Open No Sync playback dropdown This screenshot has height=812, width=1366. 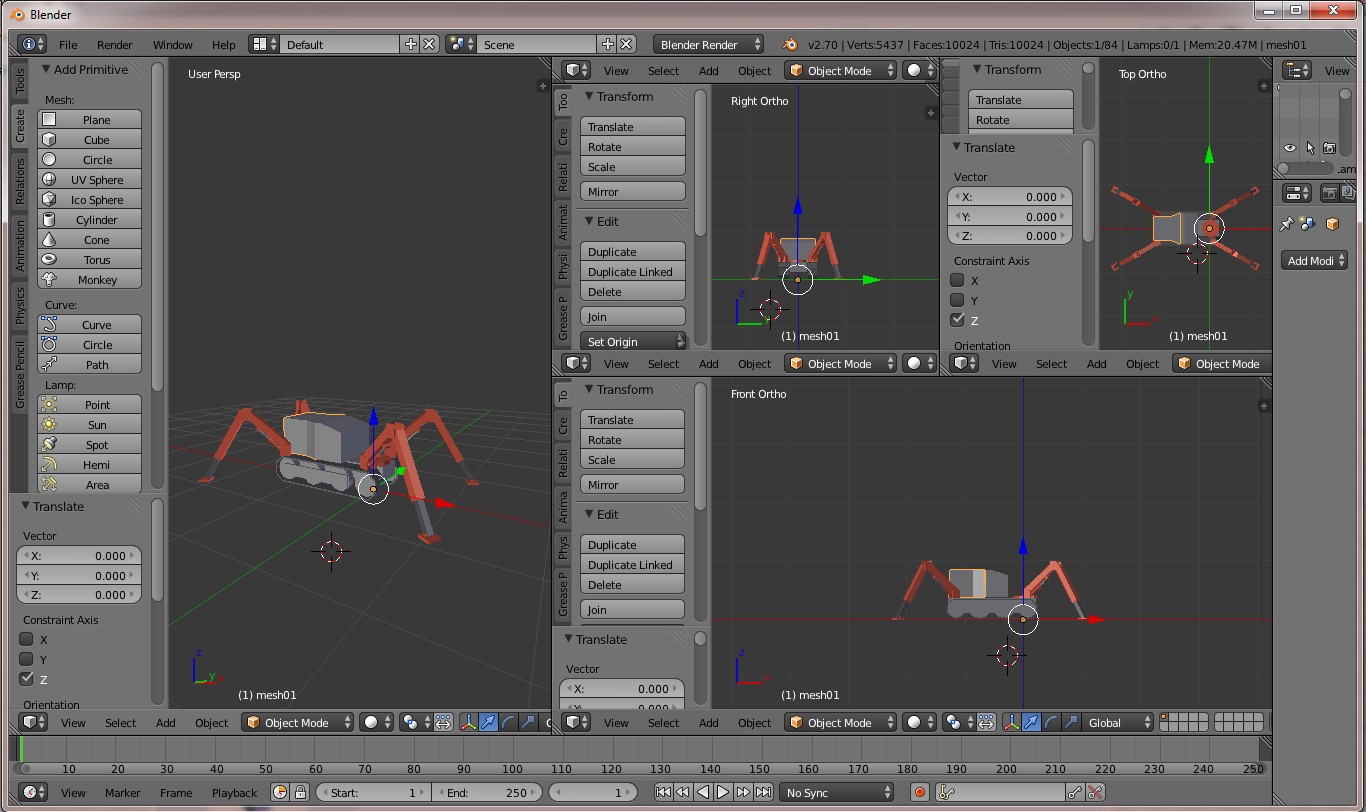pos(837,792)
